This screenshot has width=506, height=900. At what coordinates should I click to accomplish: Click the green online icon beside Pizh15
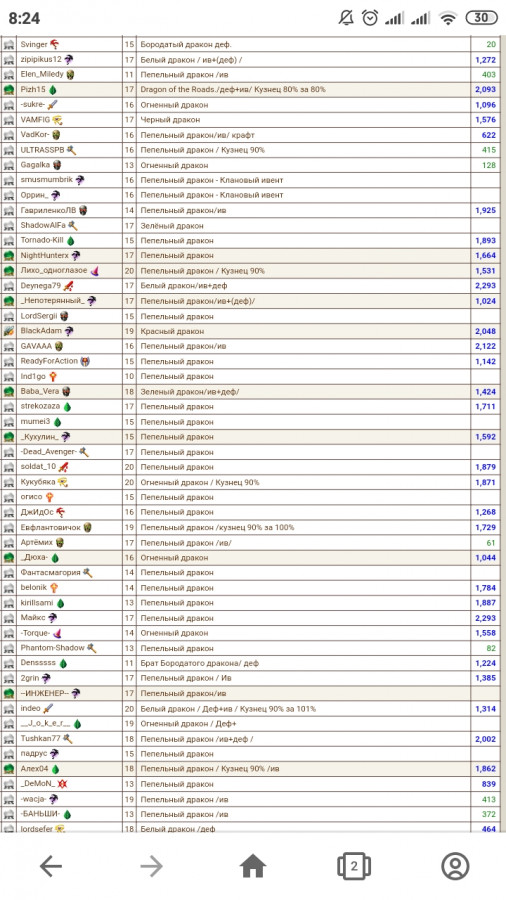click(x=9, y=90)
